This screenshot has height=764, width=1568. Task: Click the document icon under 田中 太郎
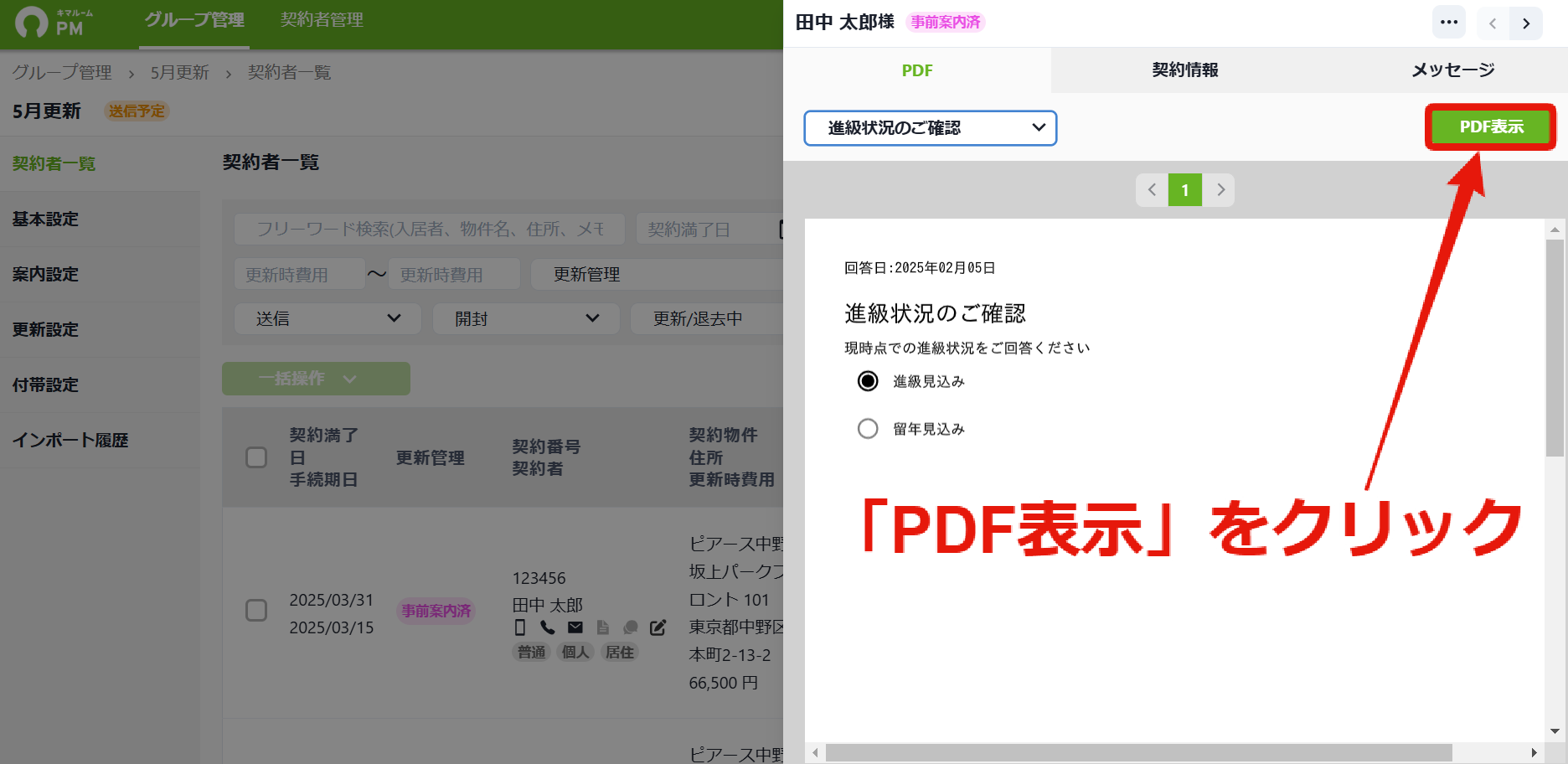(x=603, y=627)
